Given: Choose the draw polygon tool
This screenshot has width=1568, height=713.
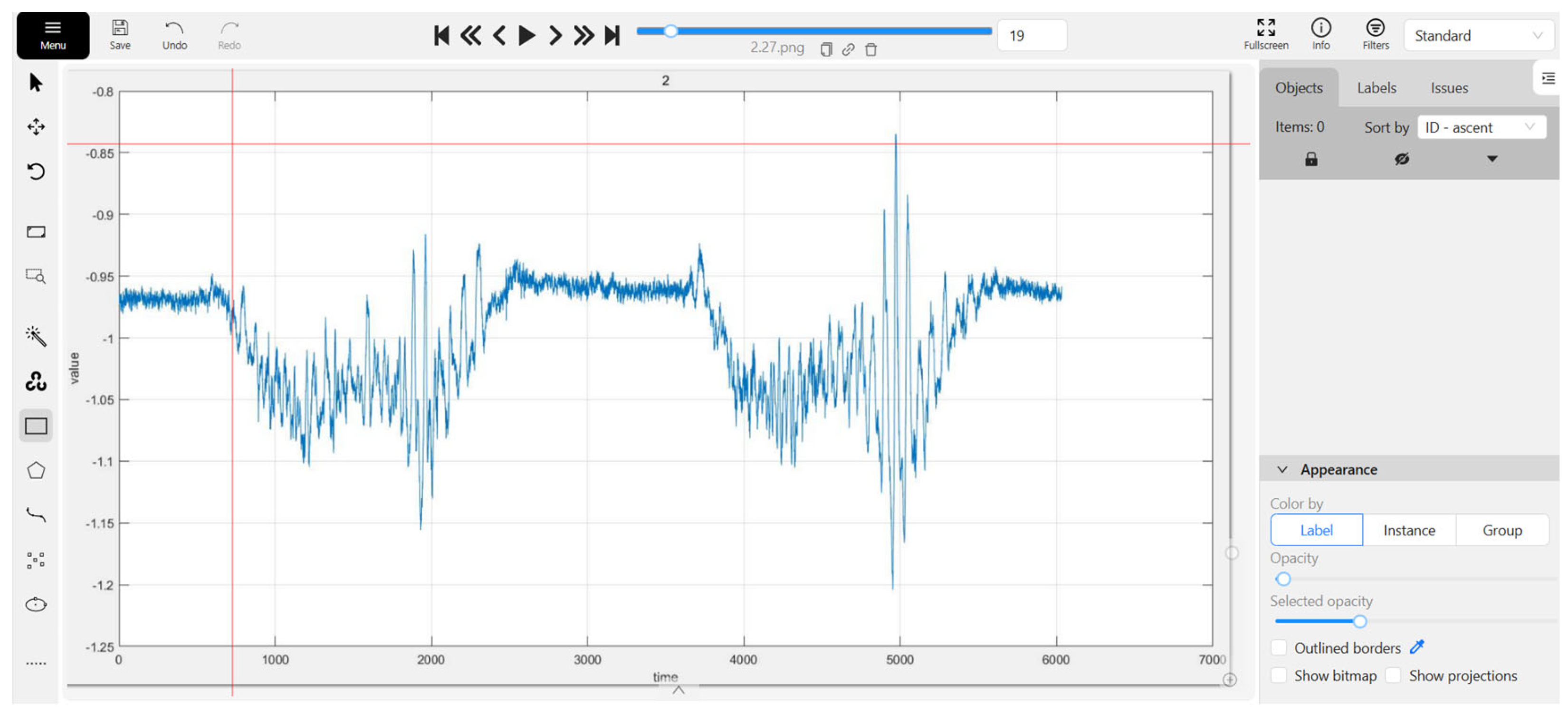Looking at the screenshot, I should [35, 470].
